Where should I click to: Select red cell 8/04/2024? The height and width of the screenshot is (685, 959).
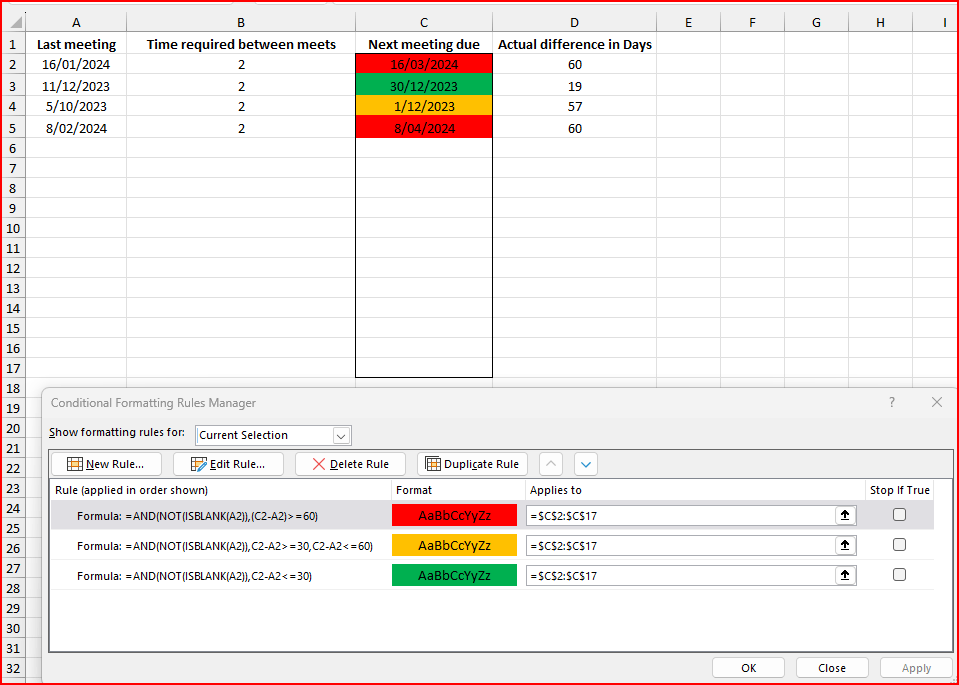(x=424, y=128)
